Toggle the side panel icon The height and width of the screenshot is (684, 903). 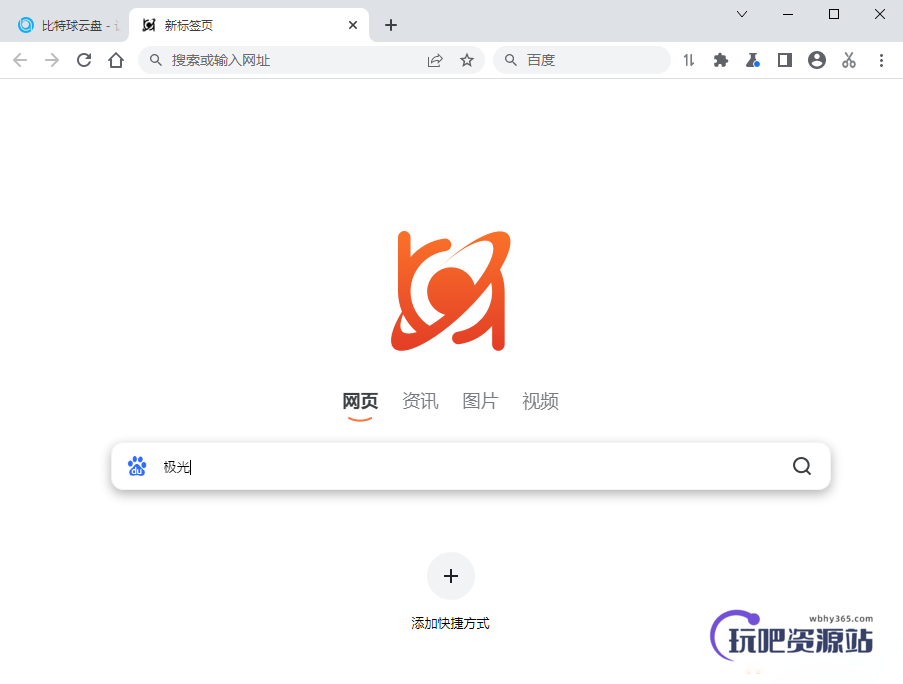[784, 60]
